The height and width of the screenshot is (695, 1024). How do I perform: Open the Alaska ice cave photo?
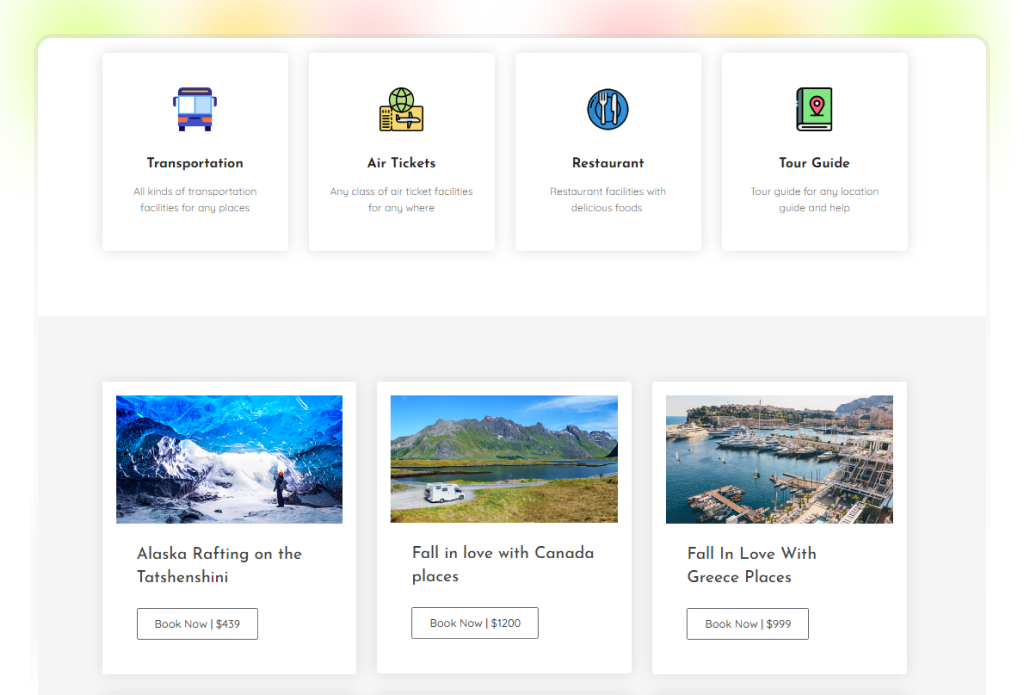[229, 459]
